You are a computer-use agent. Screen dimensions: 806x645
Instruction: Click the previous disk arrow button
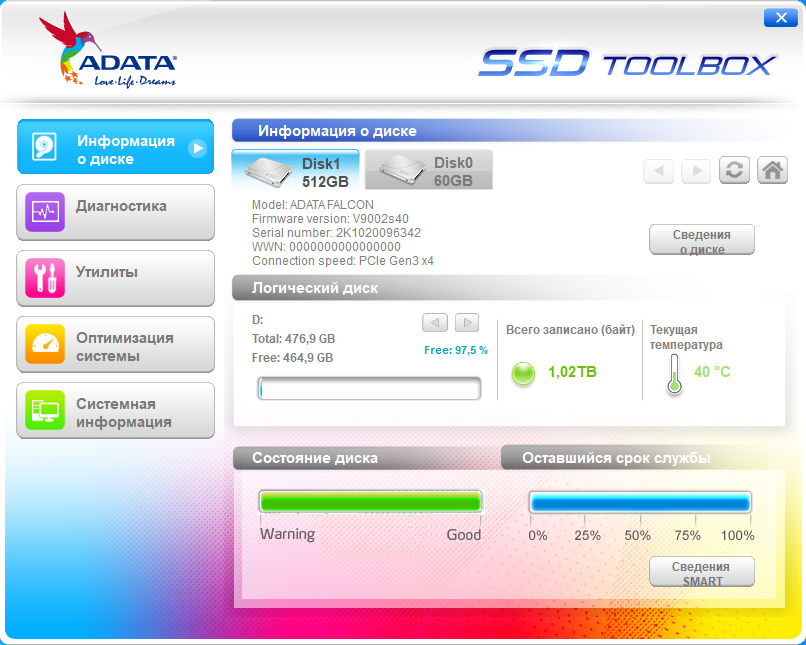point(658,171)
